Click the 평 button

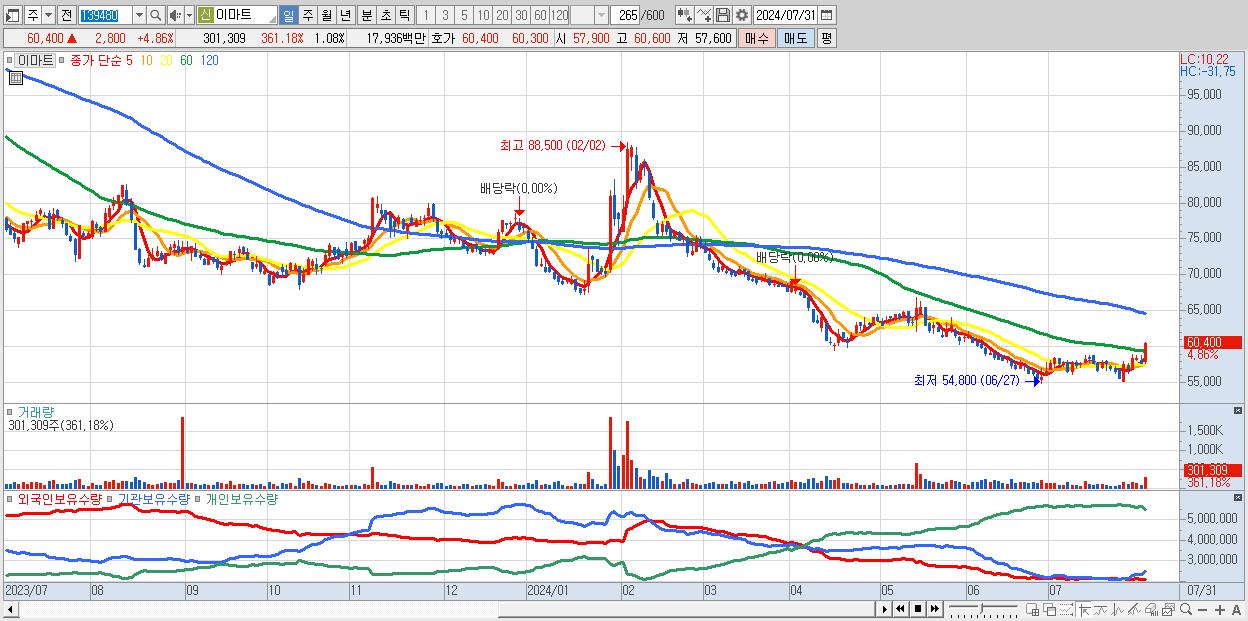[x=826, y=38]
